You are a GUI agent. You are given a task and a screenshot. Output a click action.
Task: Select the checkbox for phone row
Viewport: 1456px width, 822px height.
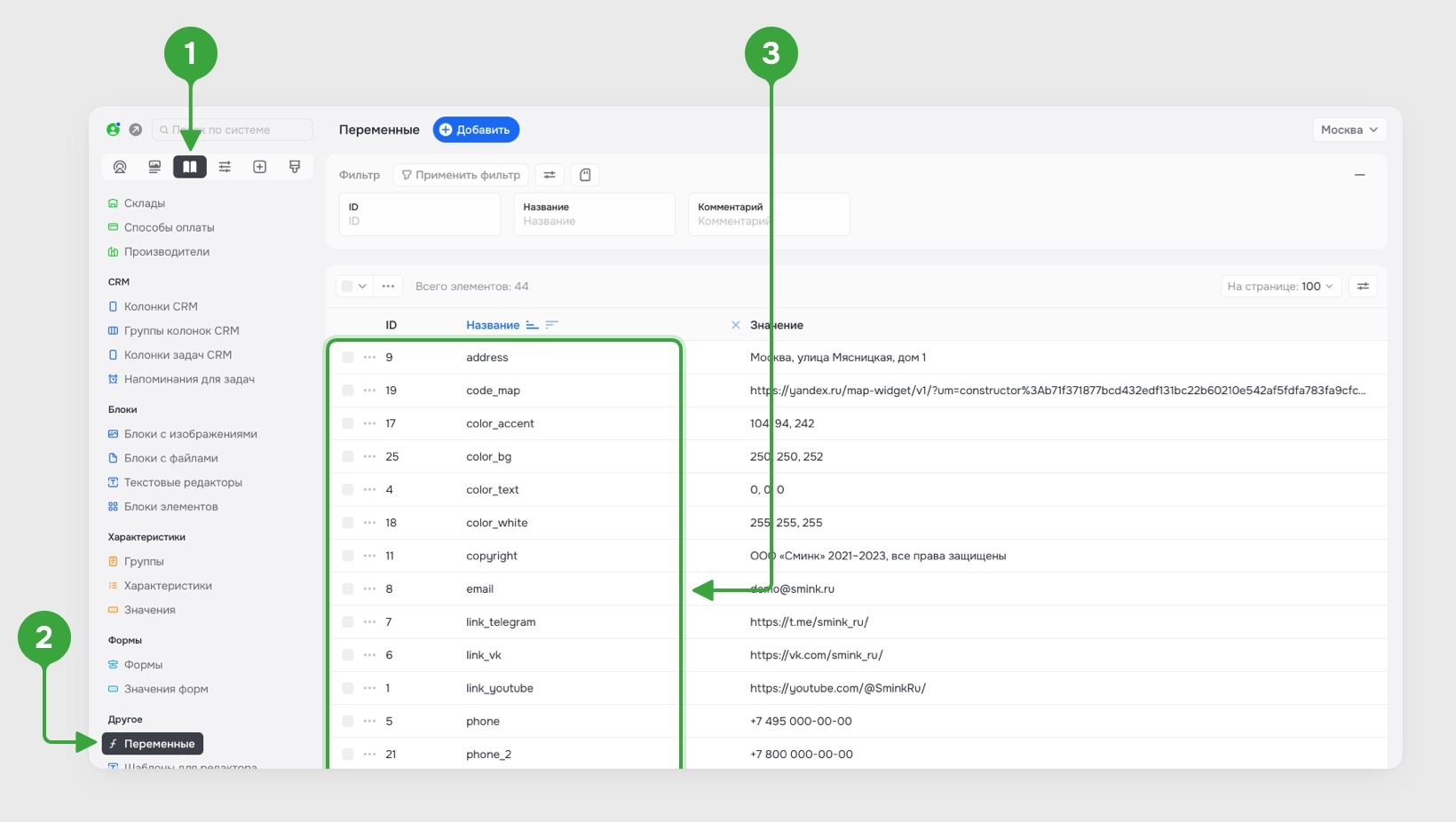click(348, 722)
